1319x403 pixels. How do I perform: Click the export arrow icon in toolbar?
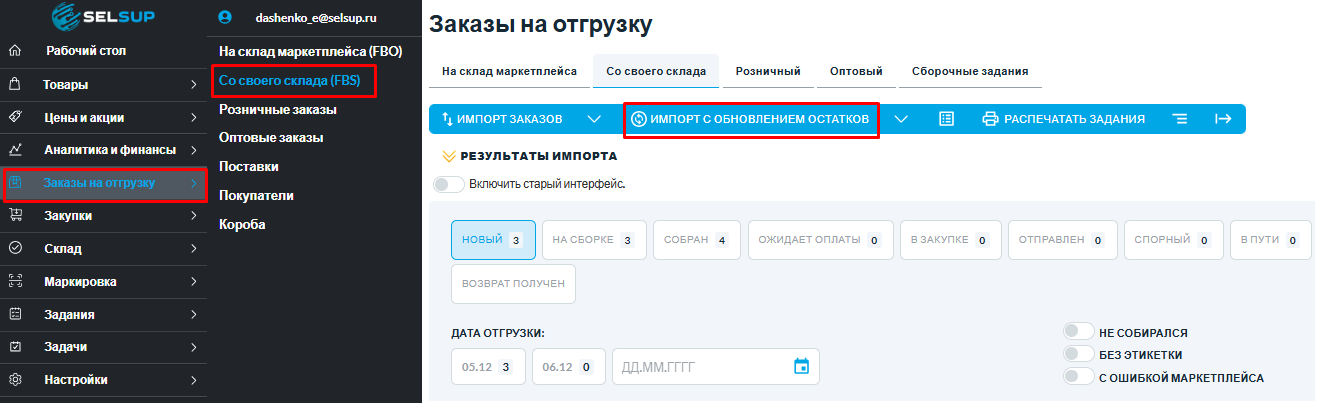[x=1222, y=119]
